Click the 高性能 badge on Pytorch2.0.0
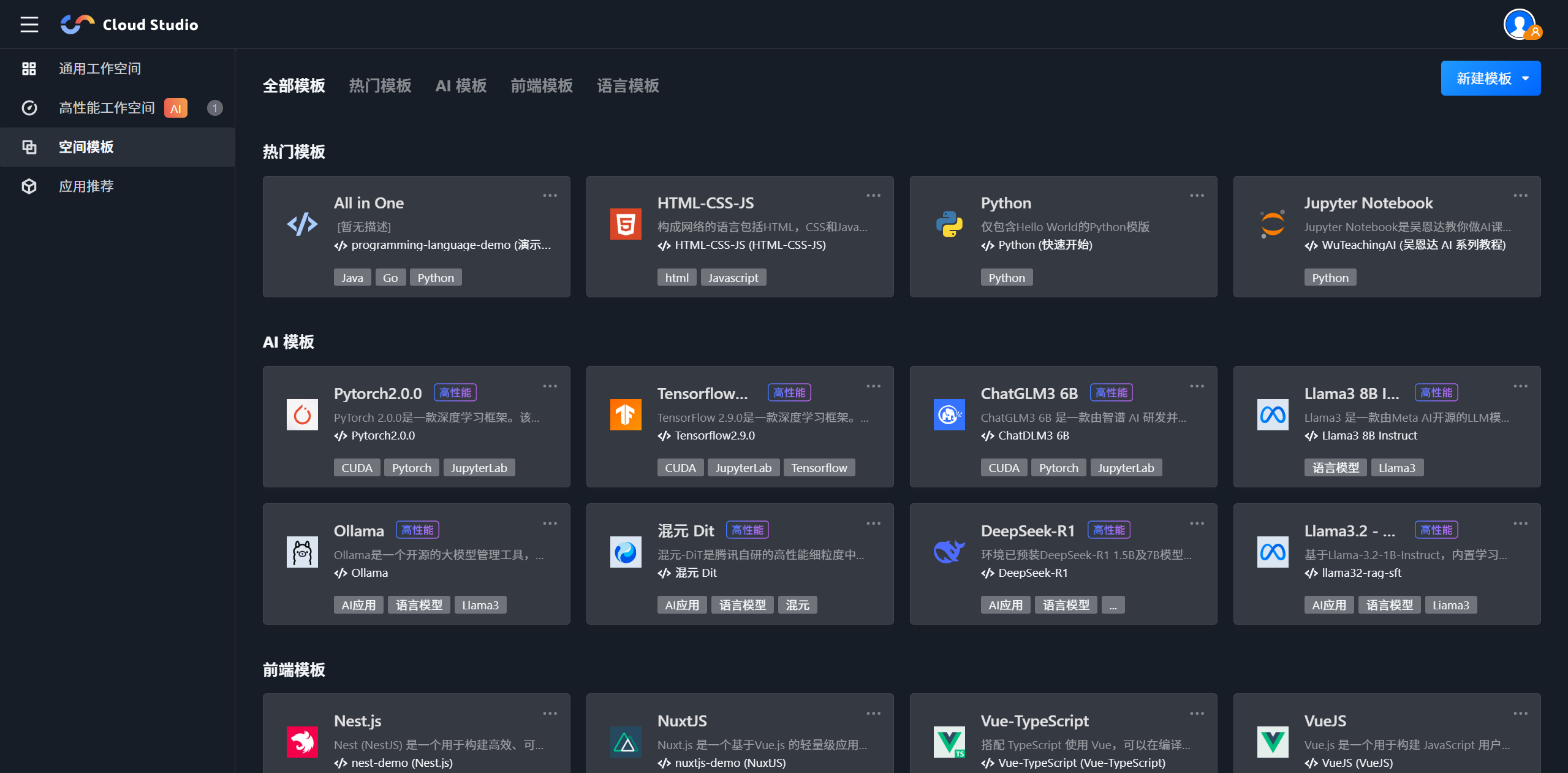This screenshot has height=773, width=1568. (455, 393)
